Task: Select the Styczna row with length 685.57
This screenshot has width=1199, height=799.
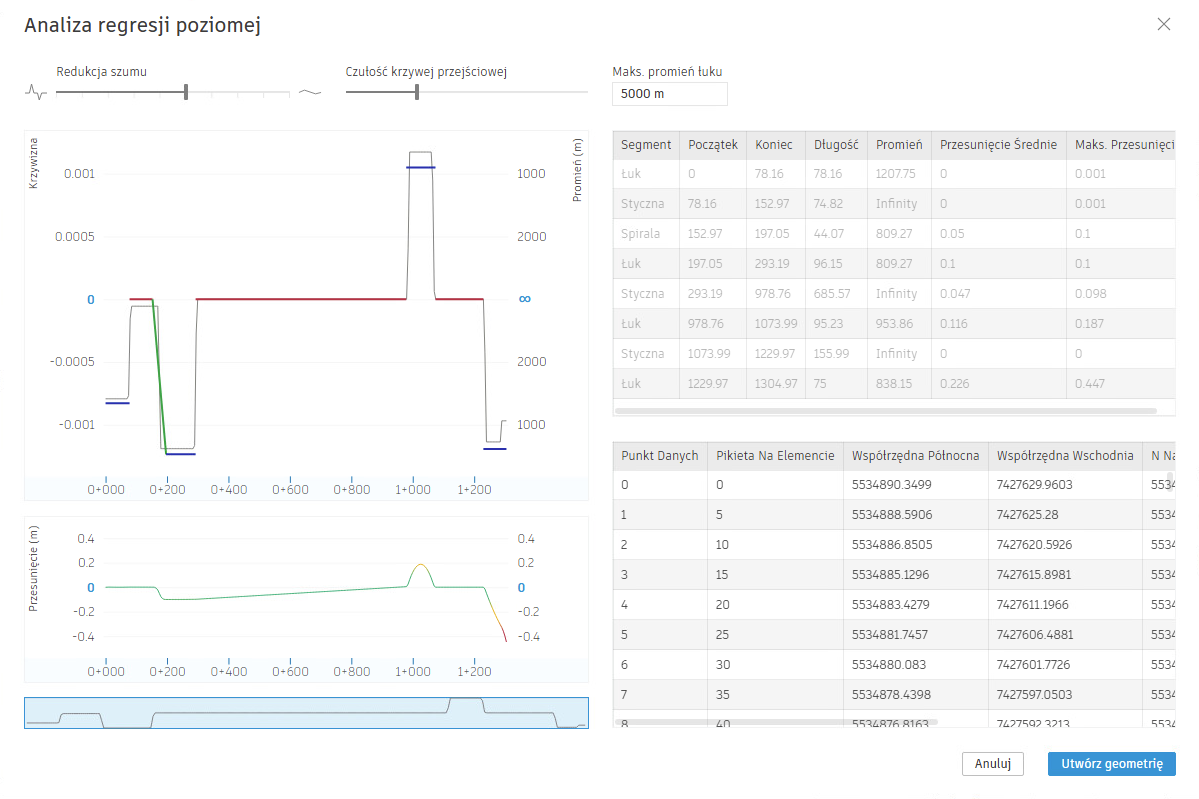Action: [894, 294]
